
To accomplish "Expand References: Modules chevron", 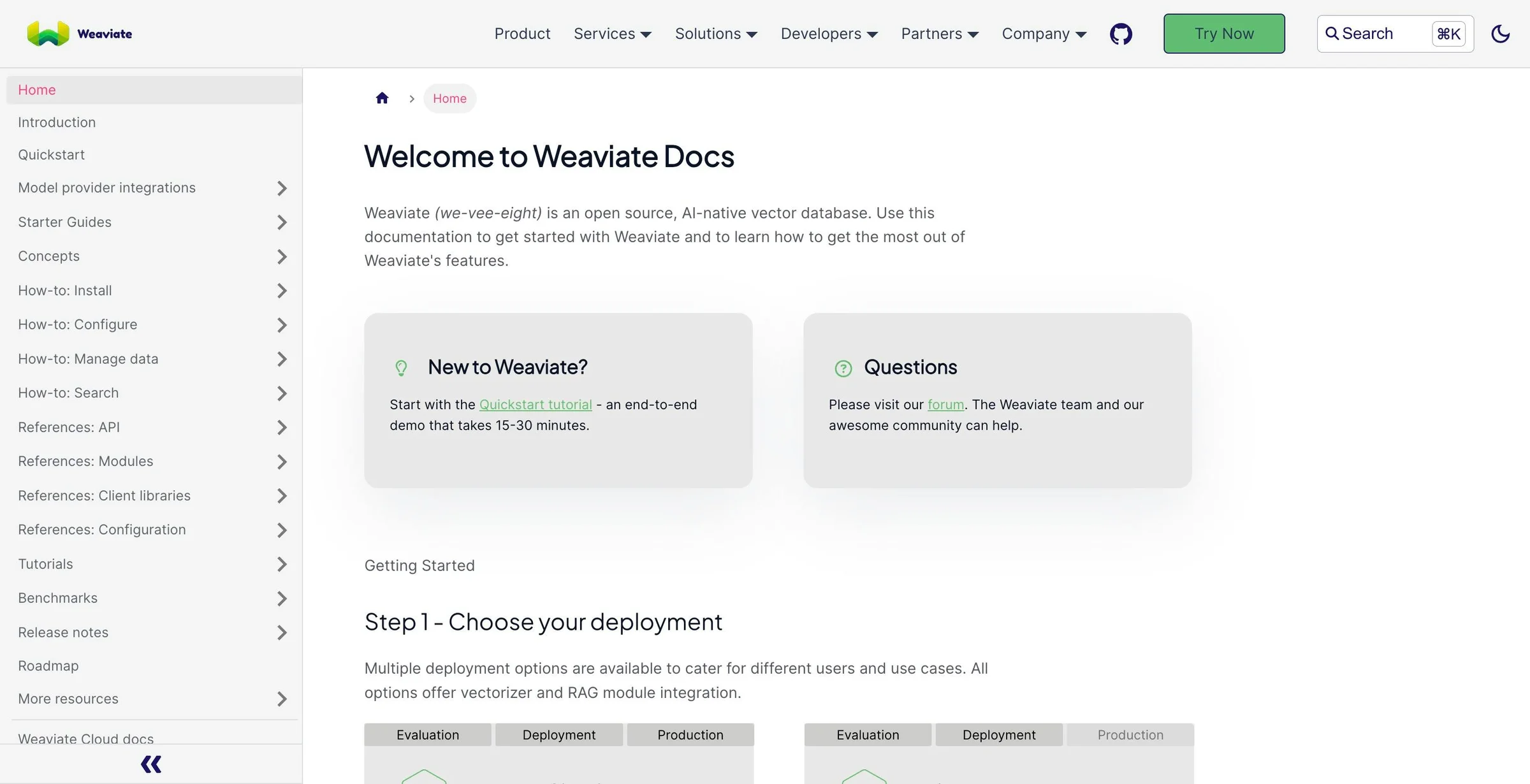I will pyautogui.click(x=282, y=462).
